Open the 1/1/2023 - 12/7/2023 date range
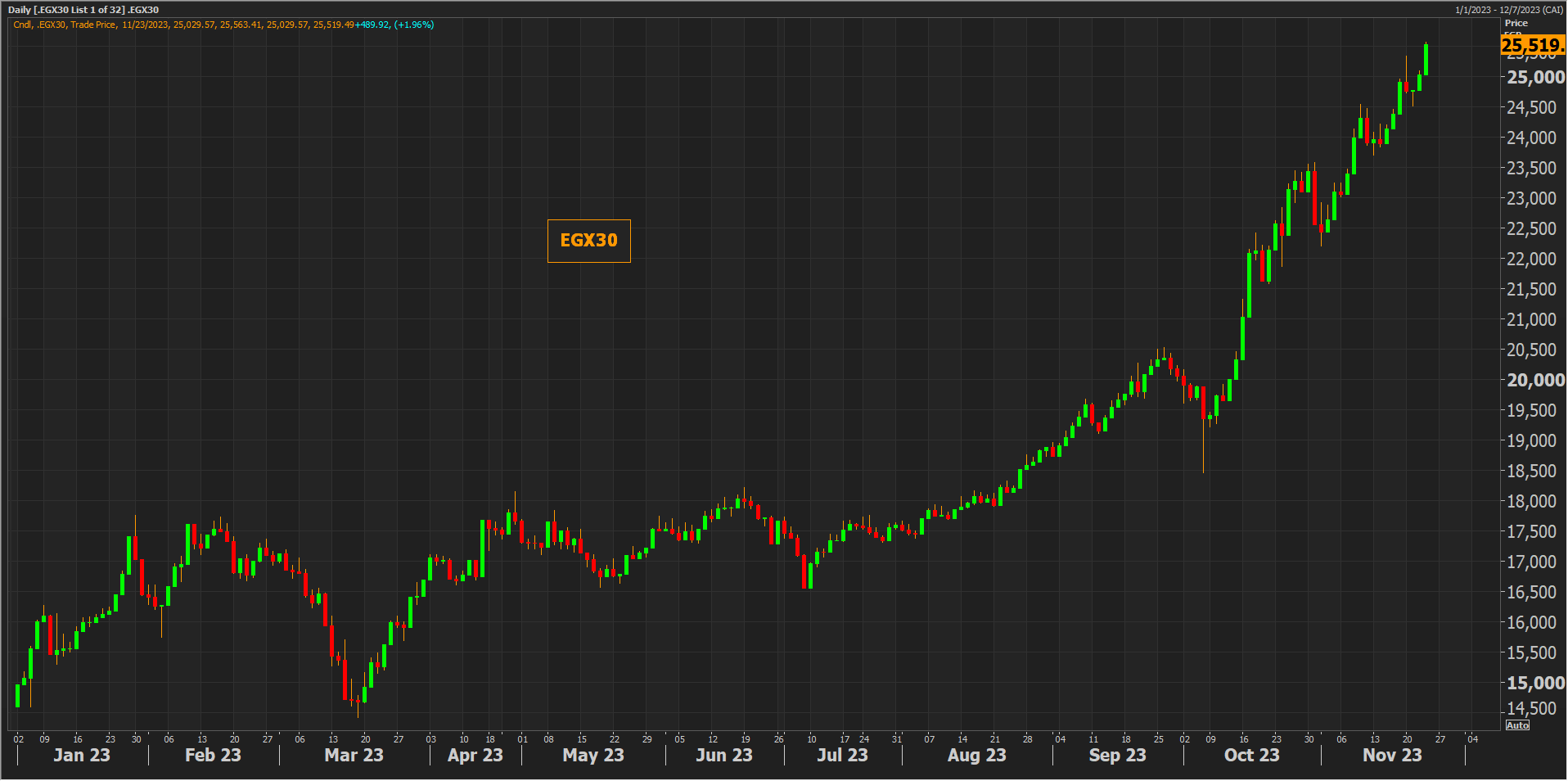Image resolution: width=1568 pixels, height=781 pixels. click(x=1508, y=10)
